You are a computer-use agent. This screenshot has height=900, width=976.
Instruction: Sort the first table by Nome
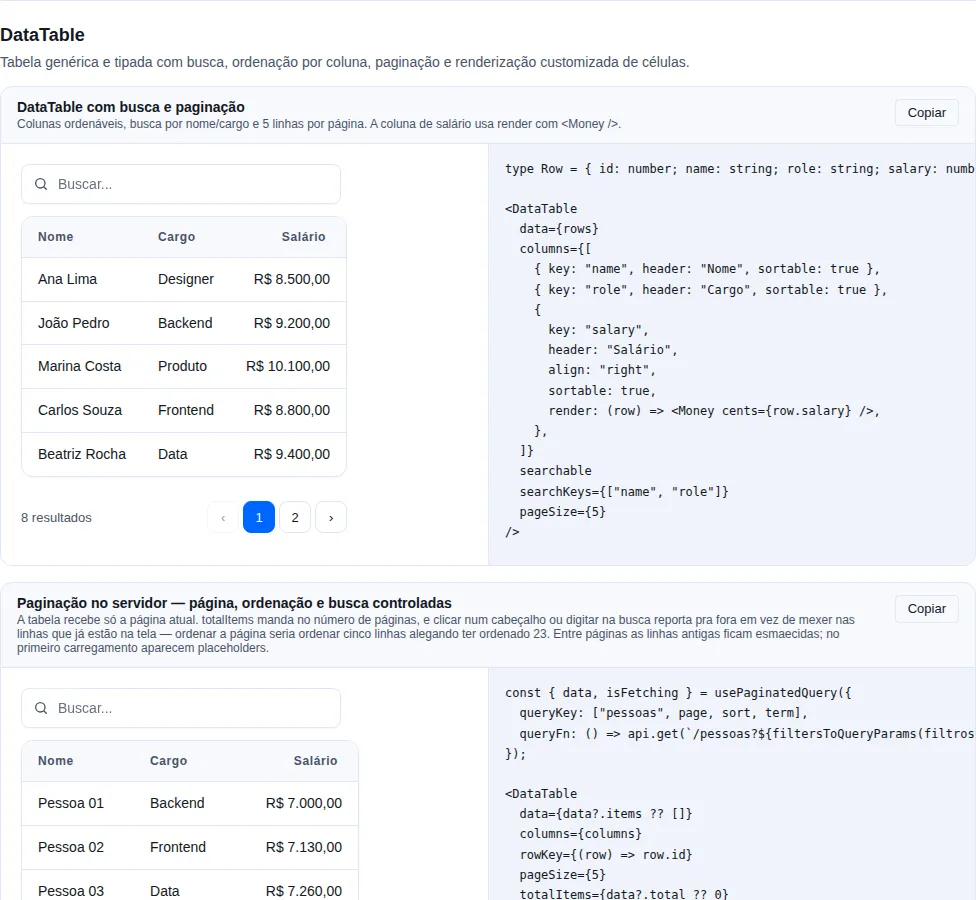(x=55, y=237)
